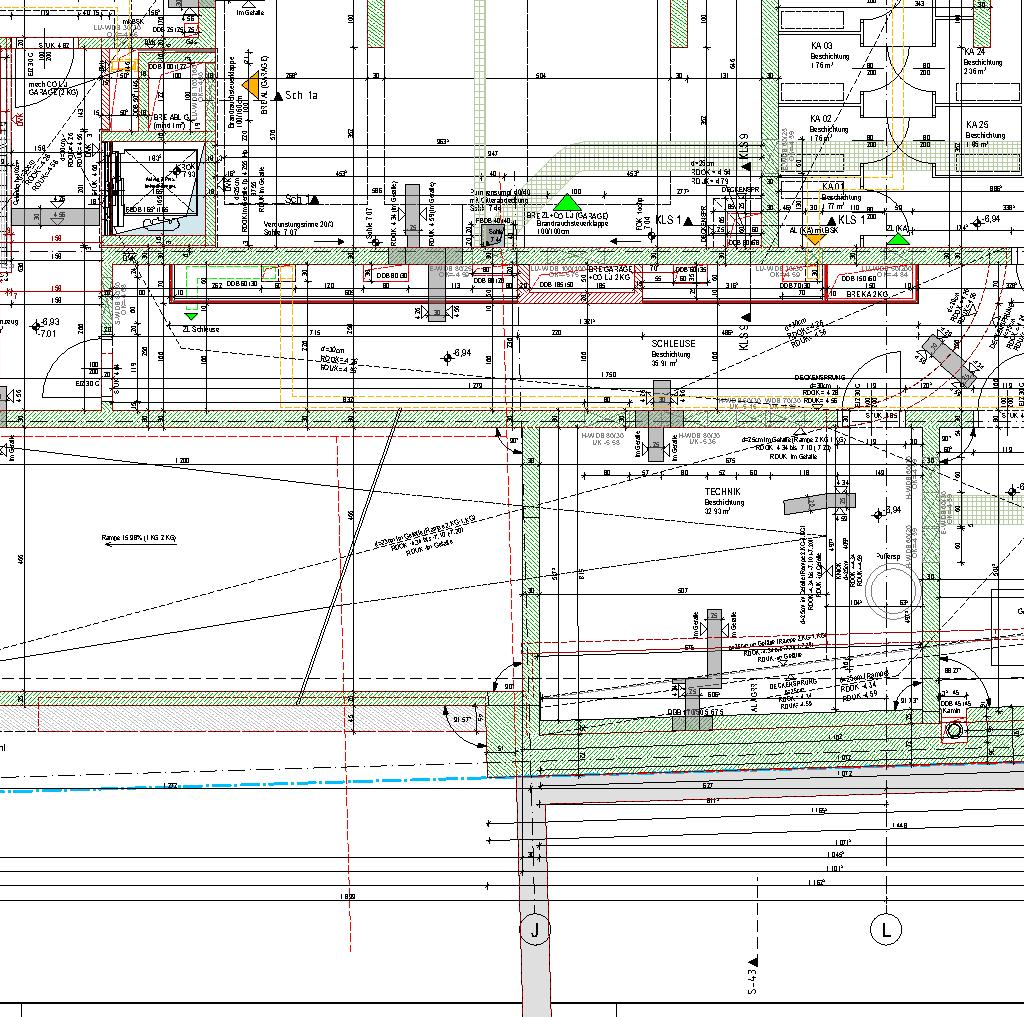Screen dimensions: 1024x1024
Task: Click green triangle above BRE ZL+CO LJ (GARAGE)
Action: tap(567, 202)
